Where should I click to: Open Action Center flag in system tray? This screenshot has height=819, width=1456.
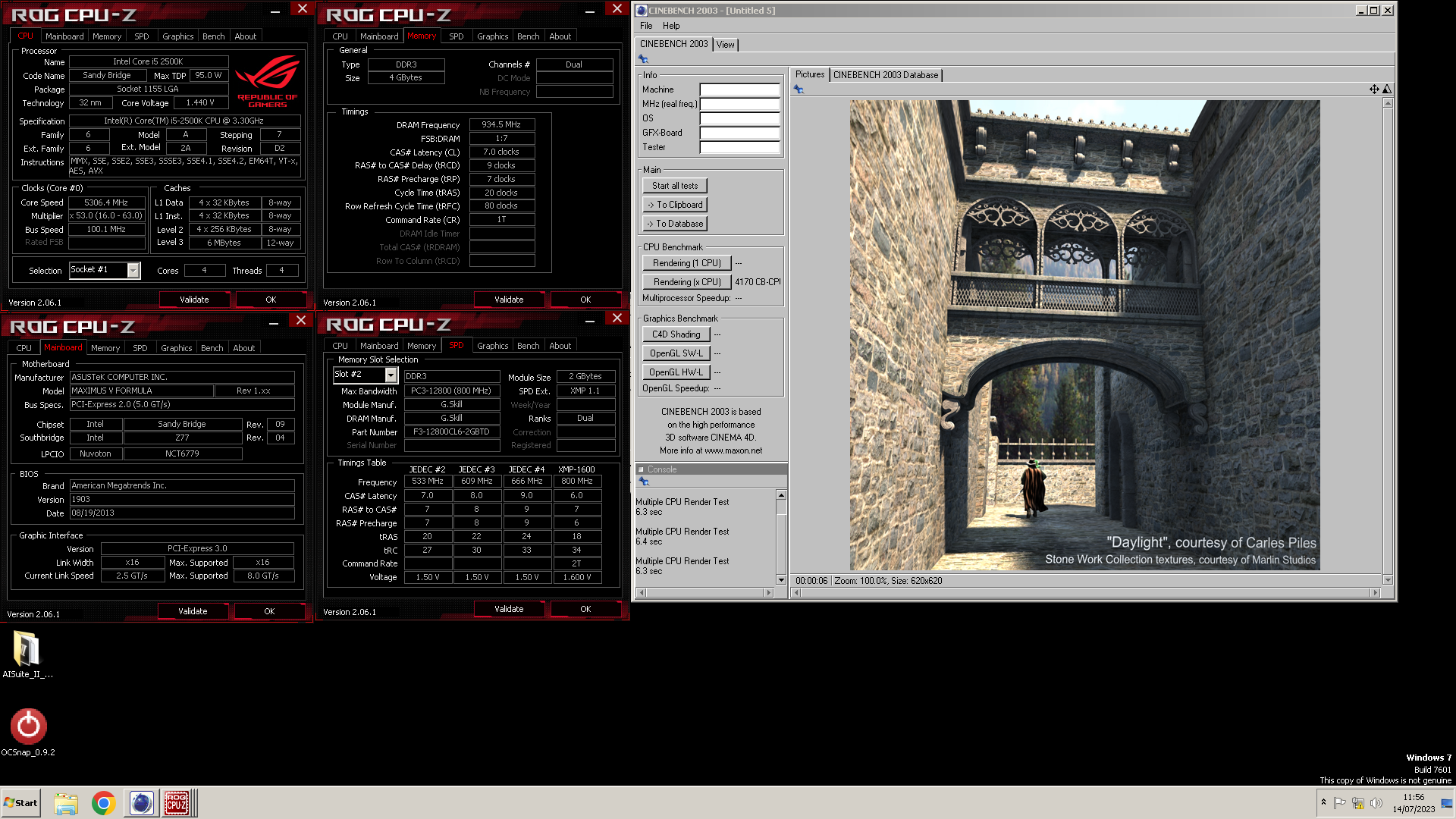[1340, 802]
